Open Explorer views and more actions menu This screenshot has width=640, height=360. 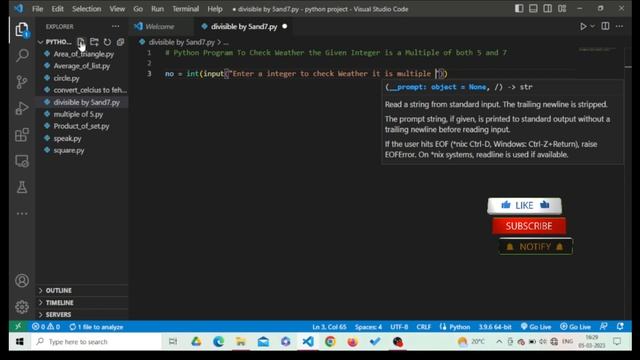[x=116, y=27]
